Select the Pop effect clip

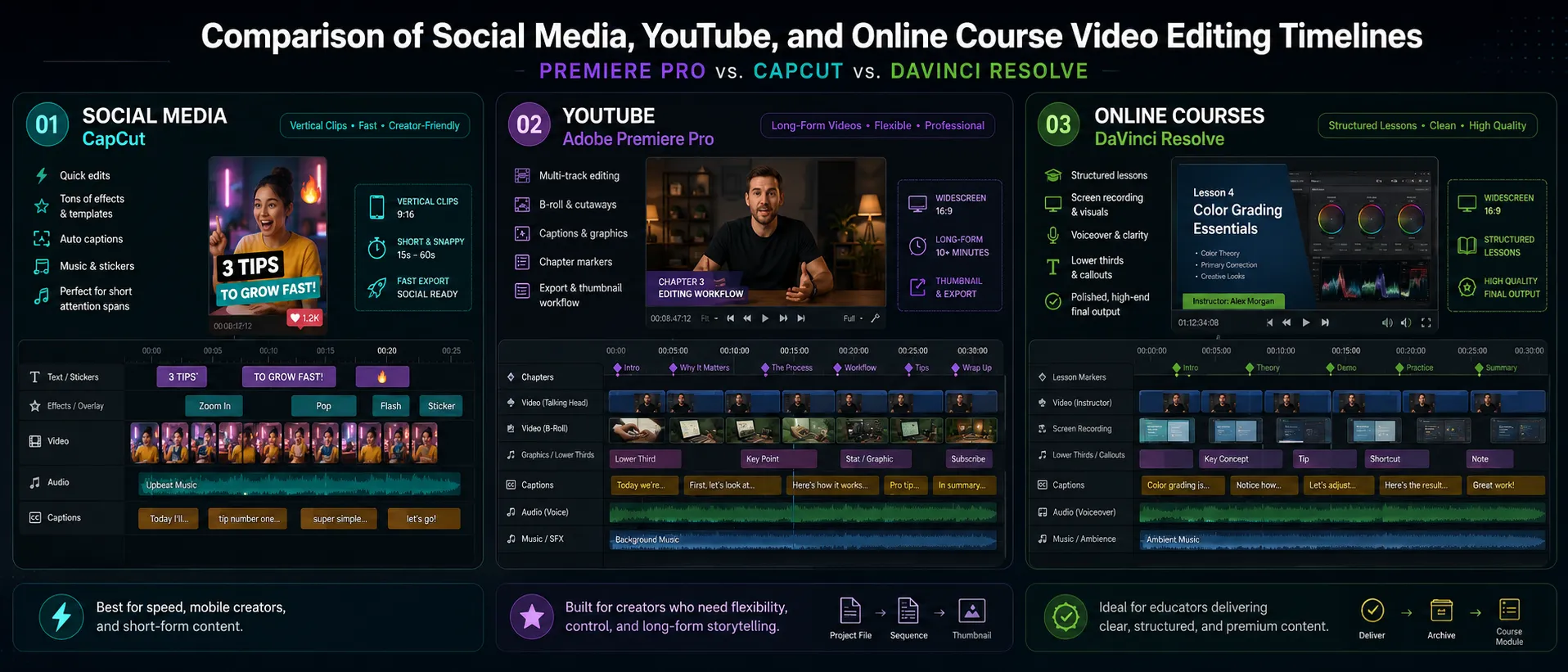pyautogui.click(x=324, y=406)
